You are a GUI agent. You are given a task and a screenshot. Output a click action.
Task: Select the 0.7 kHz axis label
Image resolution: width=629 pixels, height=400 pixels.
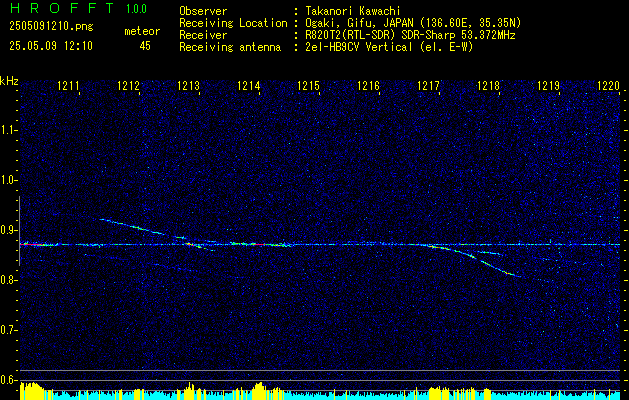click(x=9, y=330)
